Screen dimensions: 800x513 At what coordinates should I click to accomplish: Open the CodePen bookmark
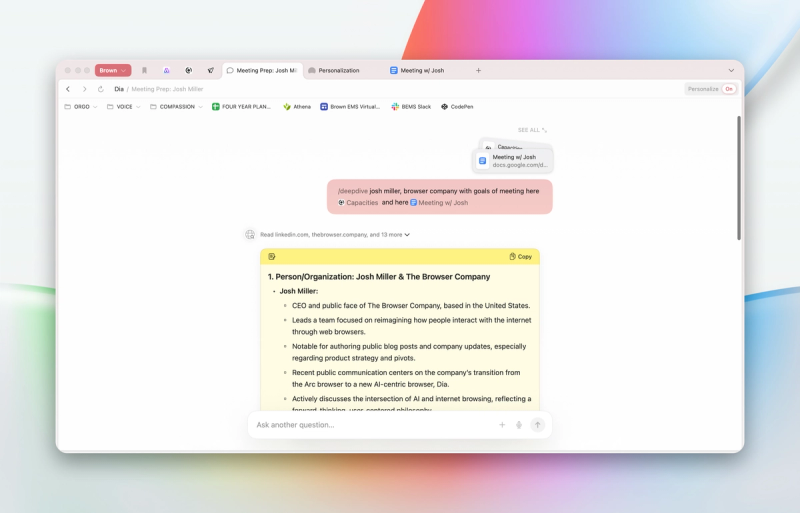tap(457, 107)
